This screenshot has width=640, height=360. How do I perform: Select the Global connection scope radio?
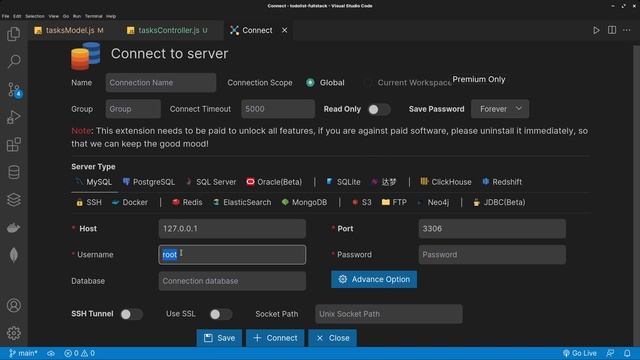click(x=310, y=83)
